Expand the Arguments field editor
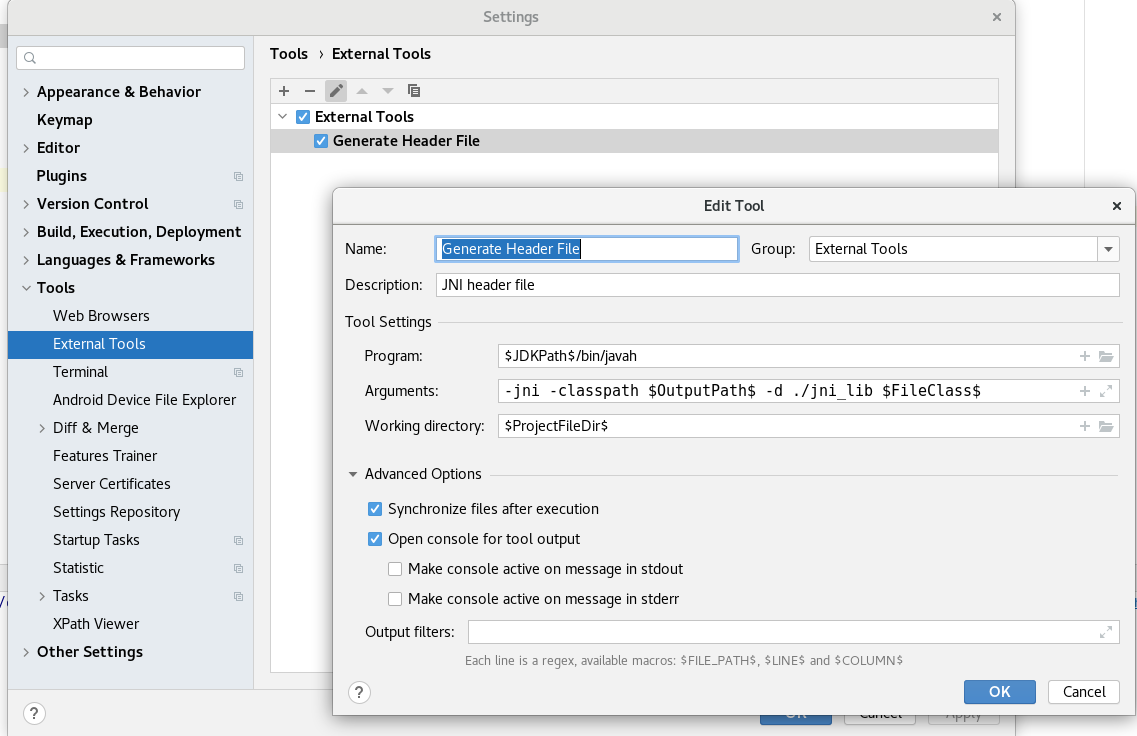Viewport: 1137px width, 736px height. point(1106,391)
